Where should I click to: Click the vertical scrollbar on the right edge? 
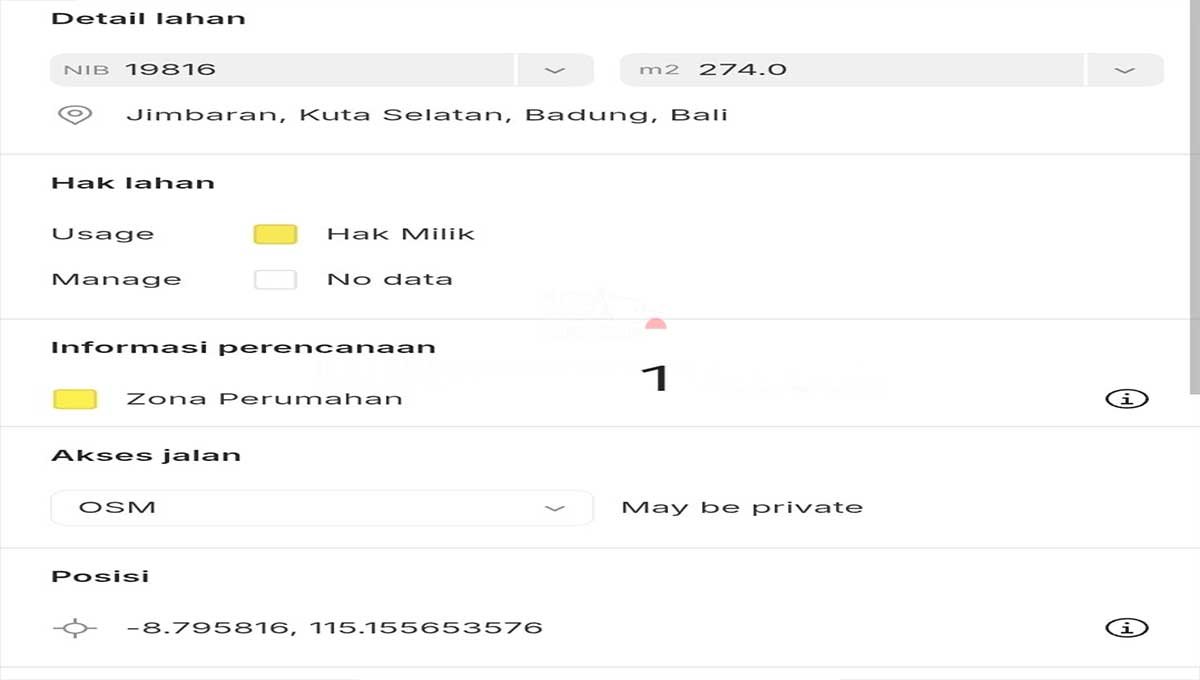1192,197
